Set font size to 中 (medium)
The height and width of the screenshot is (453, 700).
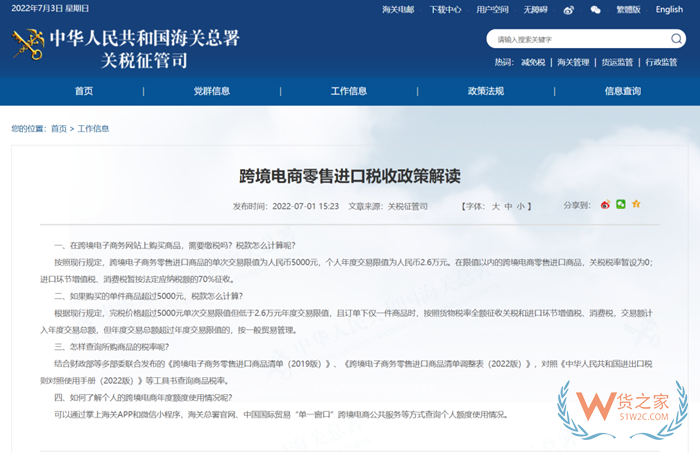tap(508, 207)
